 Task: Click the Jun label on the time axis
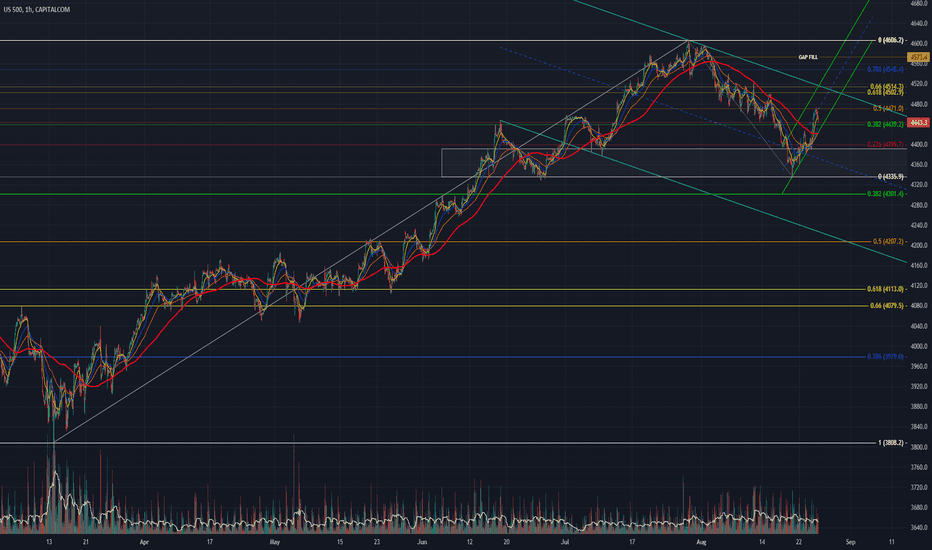[422, 542]
